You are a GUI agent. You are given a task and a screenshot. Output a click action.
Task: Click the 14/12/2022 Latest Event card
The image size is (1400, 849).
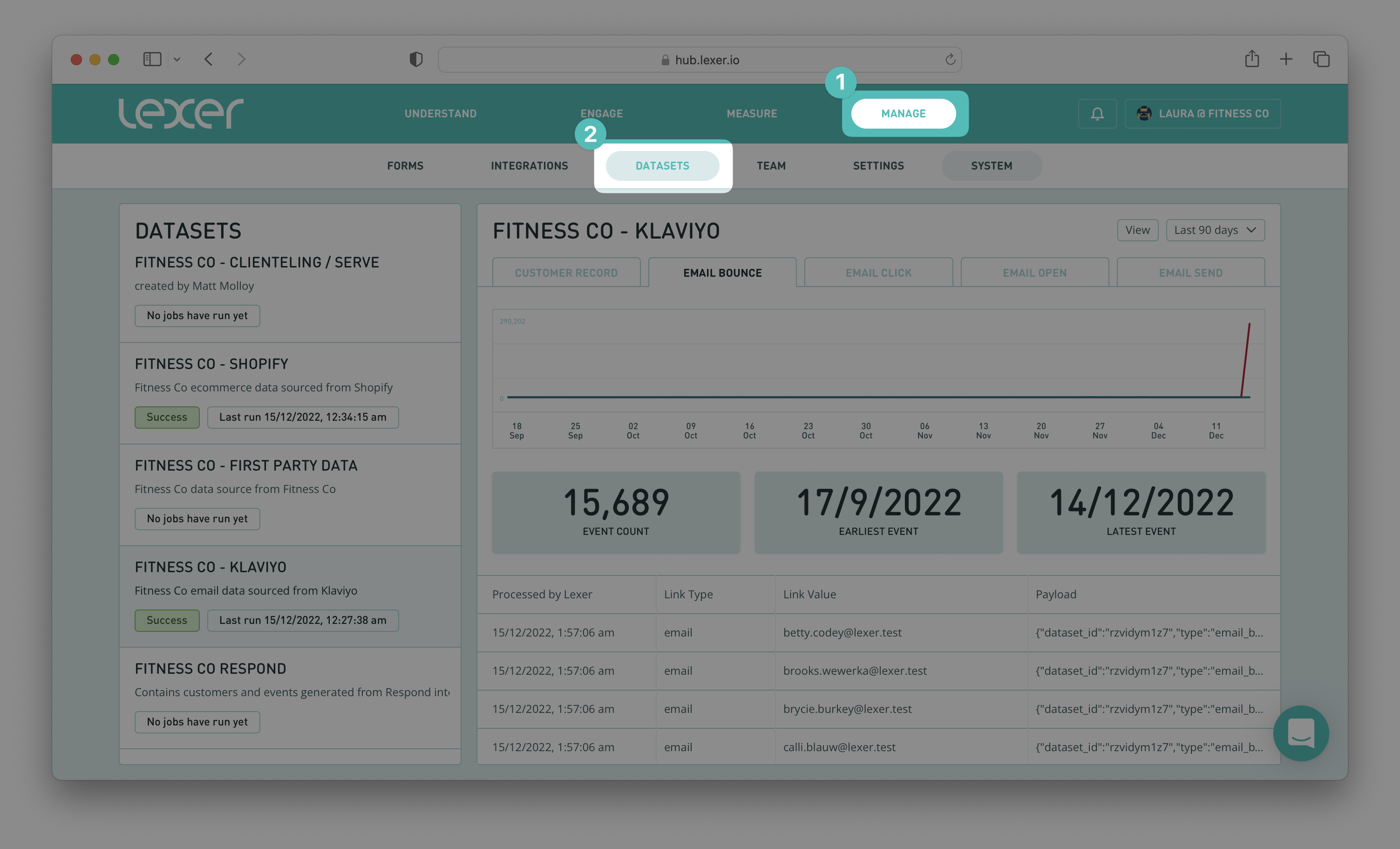pyautogui.click(x=1141, y=512)
